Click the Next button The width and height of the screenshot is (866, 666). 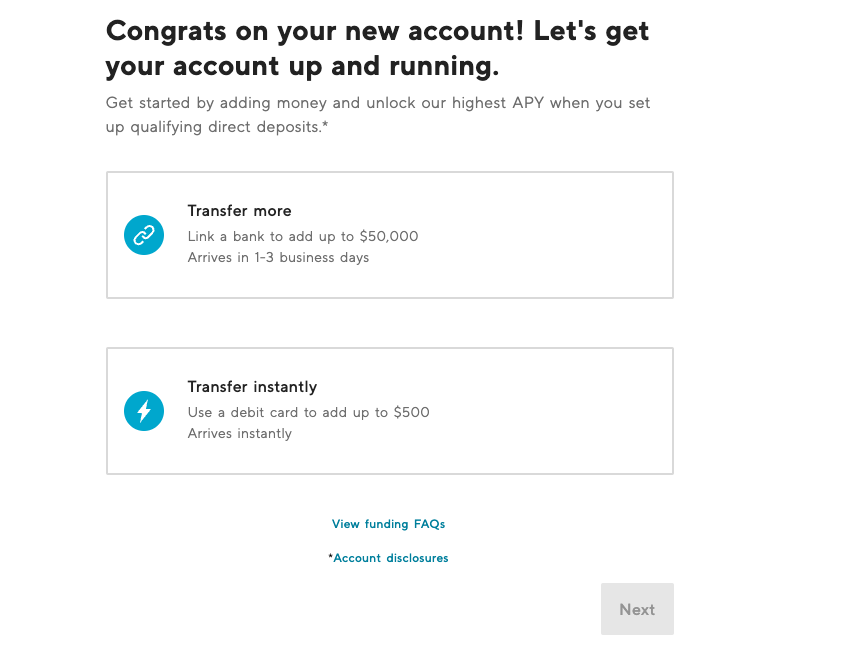click(637, 609)
